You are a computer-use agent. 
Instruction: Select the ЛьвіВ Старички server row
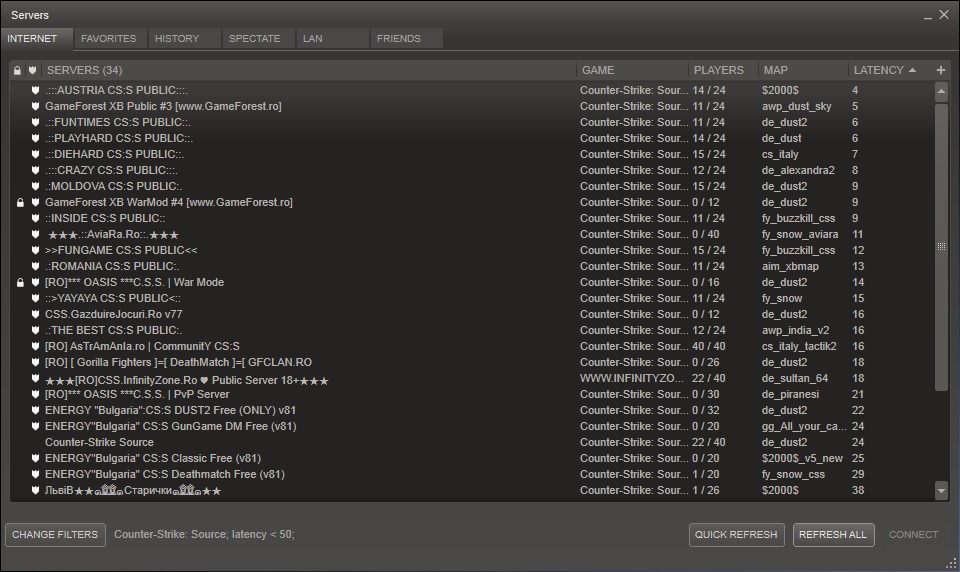click(x=473, y=491)
